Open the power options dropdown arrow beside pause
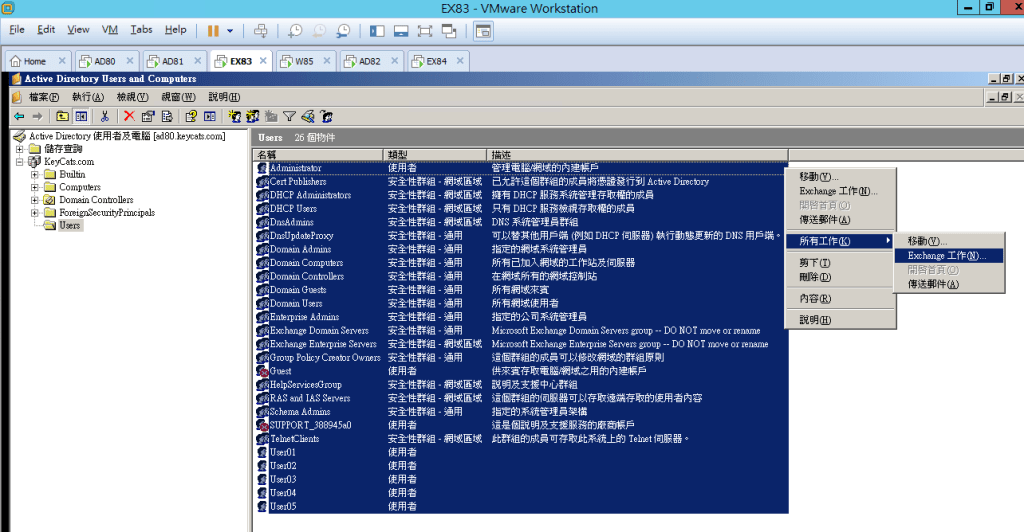 (x=230, y=31)
